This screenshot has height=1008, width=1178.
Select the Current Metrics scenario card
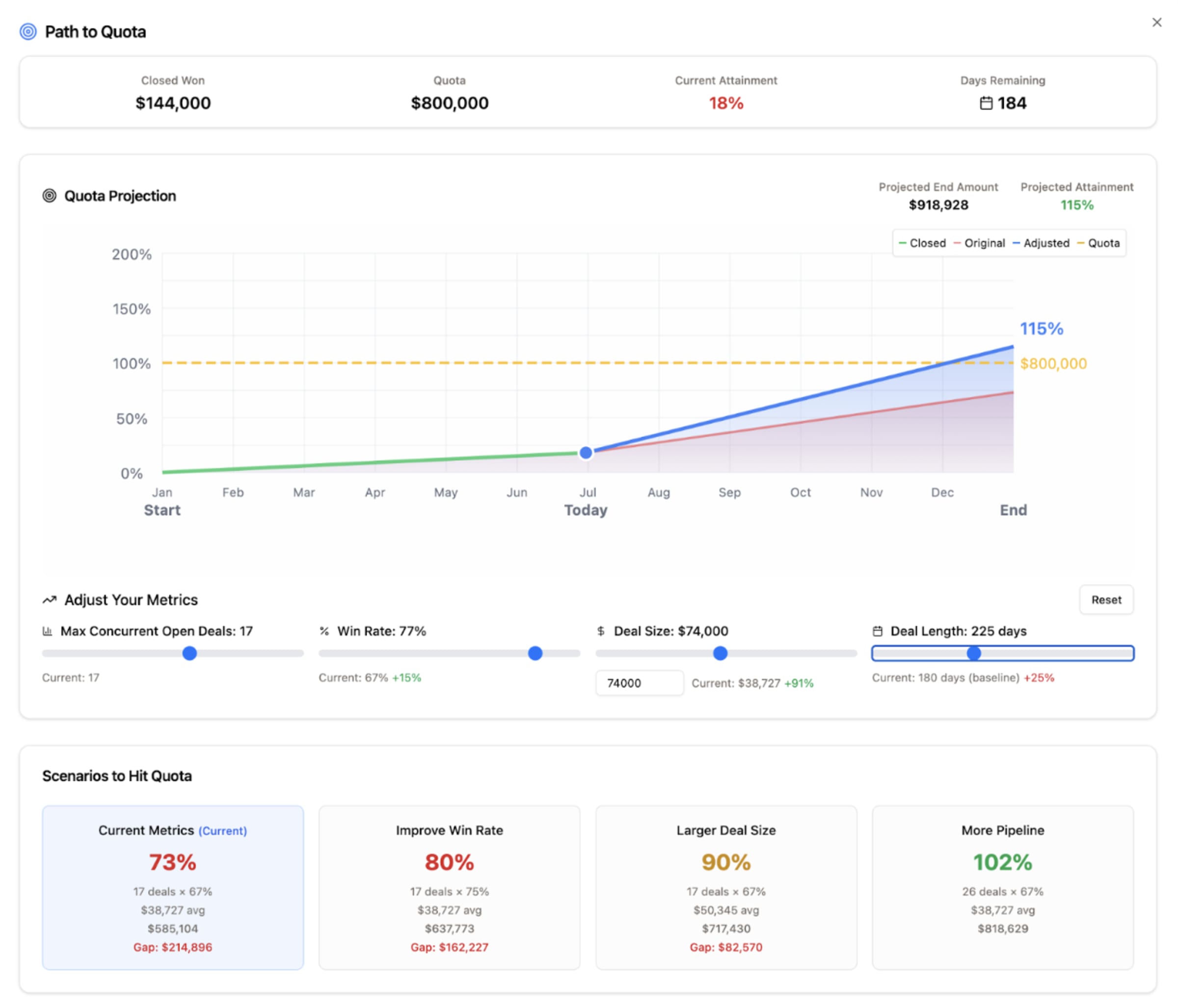tap(173, 887)
